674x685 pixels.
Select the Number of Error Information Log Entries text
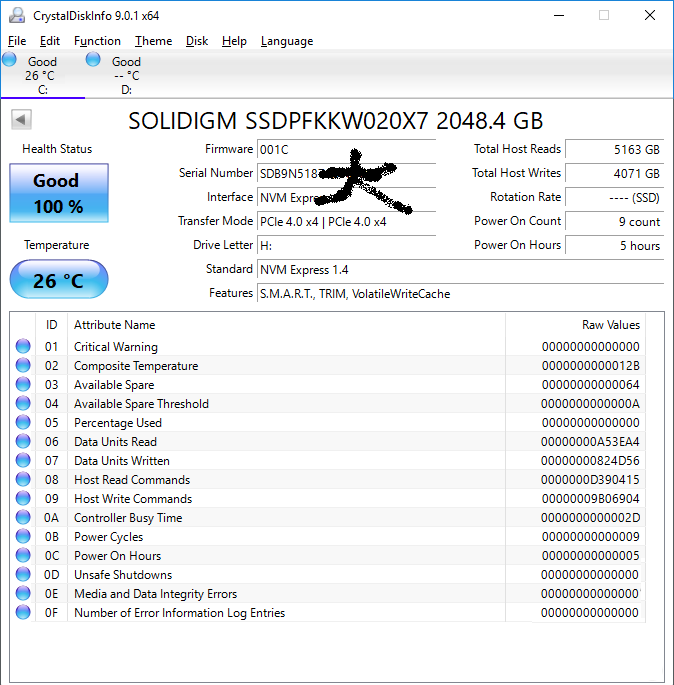click(180, 612)
